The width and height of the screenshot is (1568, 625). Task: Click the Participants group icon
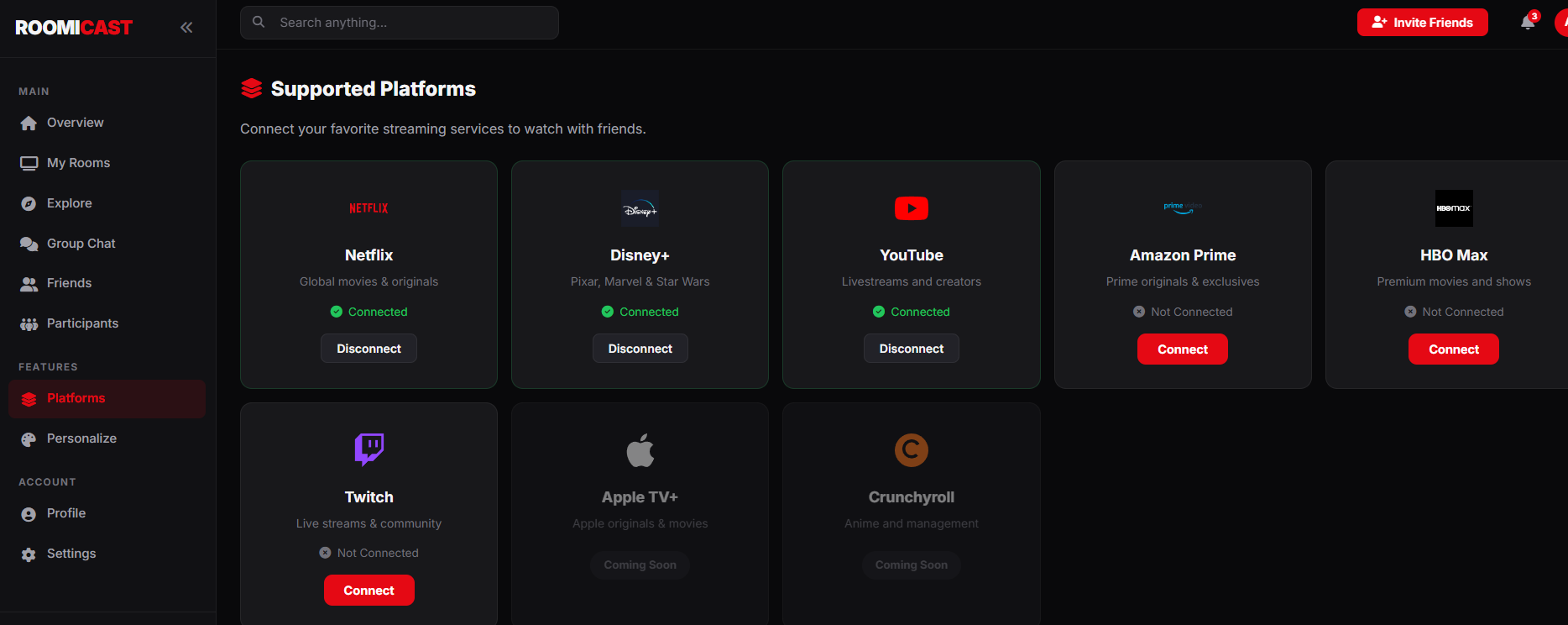tap(29, 324)
